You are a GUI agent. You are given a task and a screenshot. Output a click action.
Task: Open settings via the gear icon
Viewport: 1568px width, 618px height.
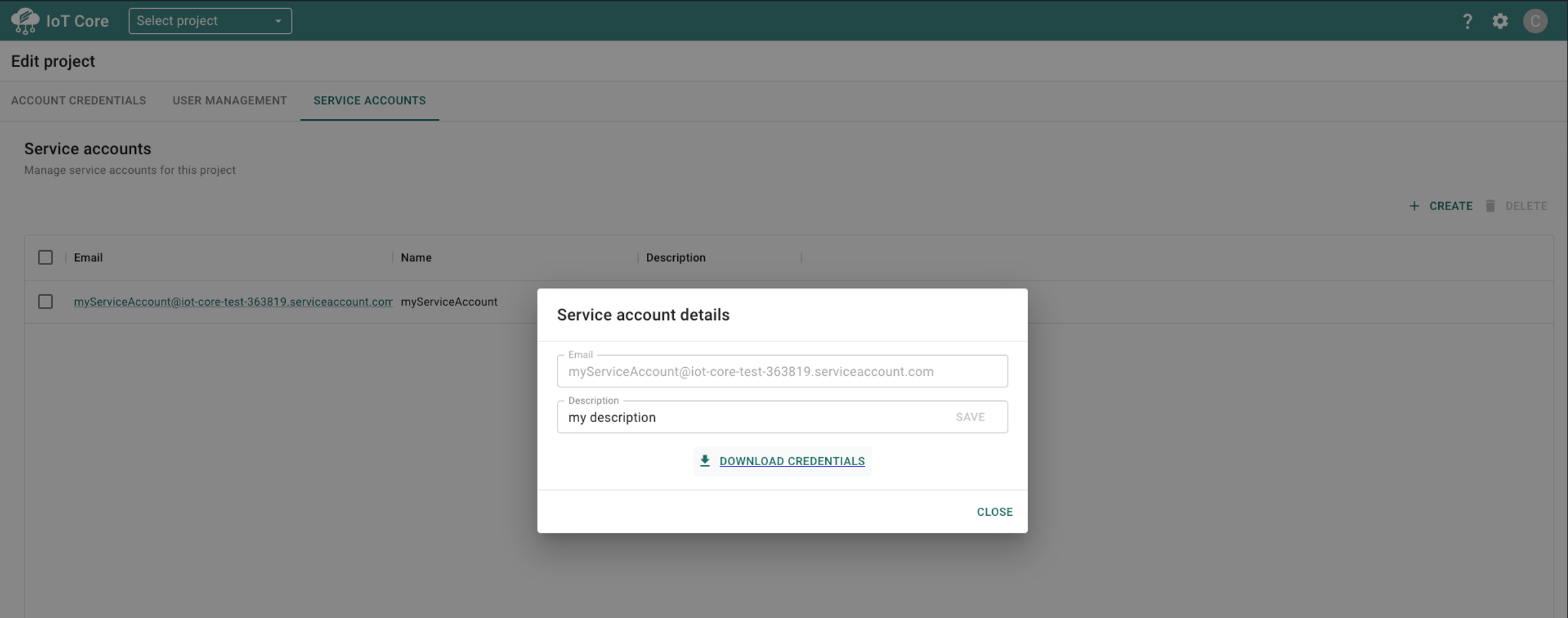[1500, 21]
